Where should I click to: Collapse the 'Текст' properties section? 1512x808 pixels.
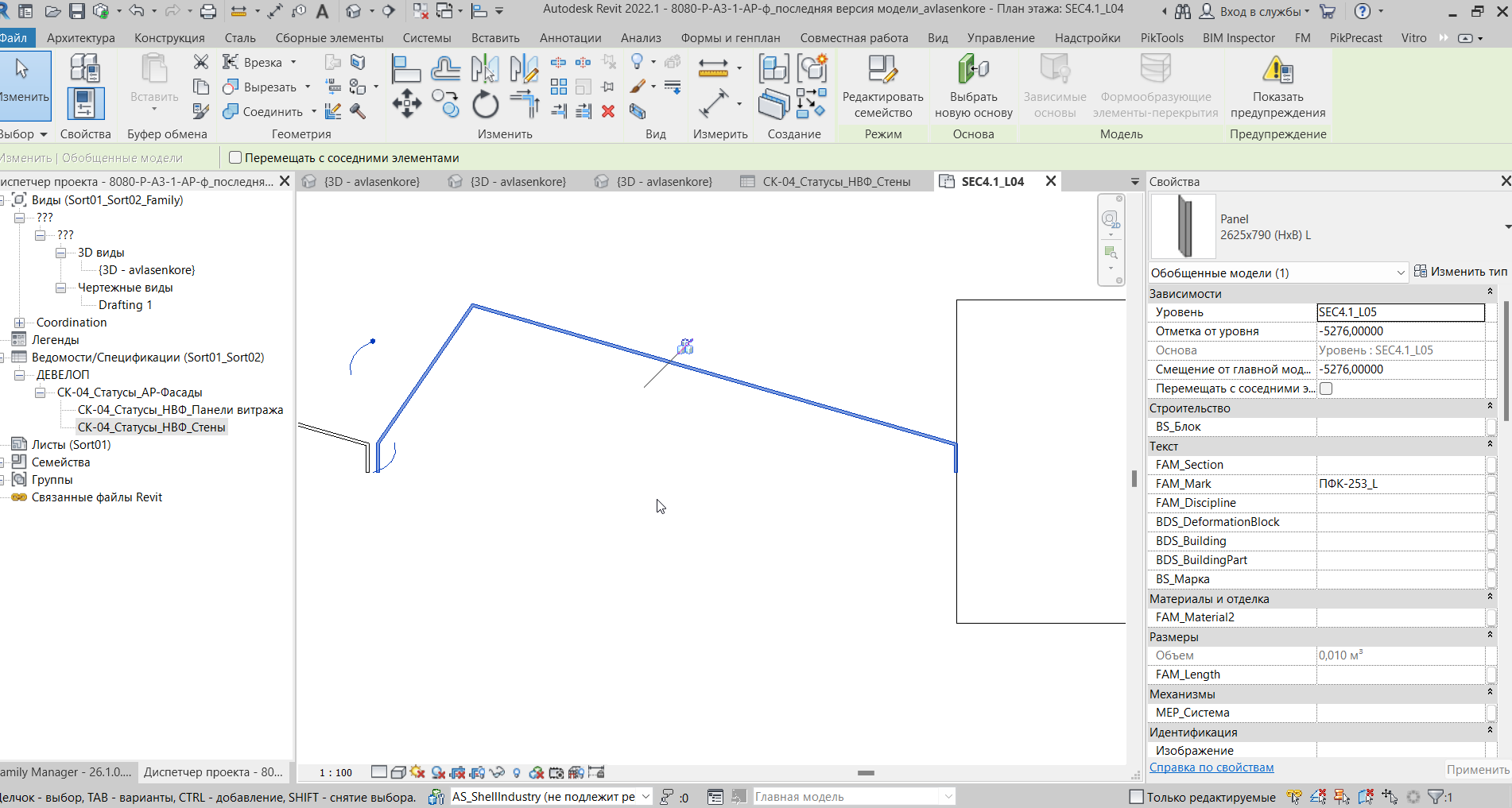click(1490, 445)
